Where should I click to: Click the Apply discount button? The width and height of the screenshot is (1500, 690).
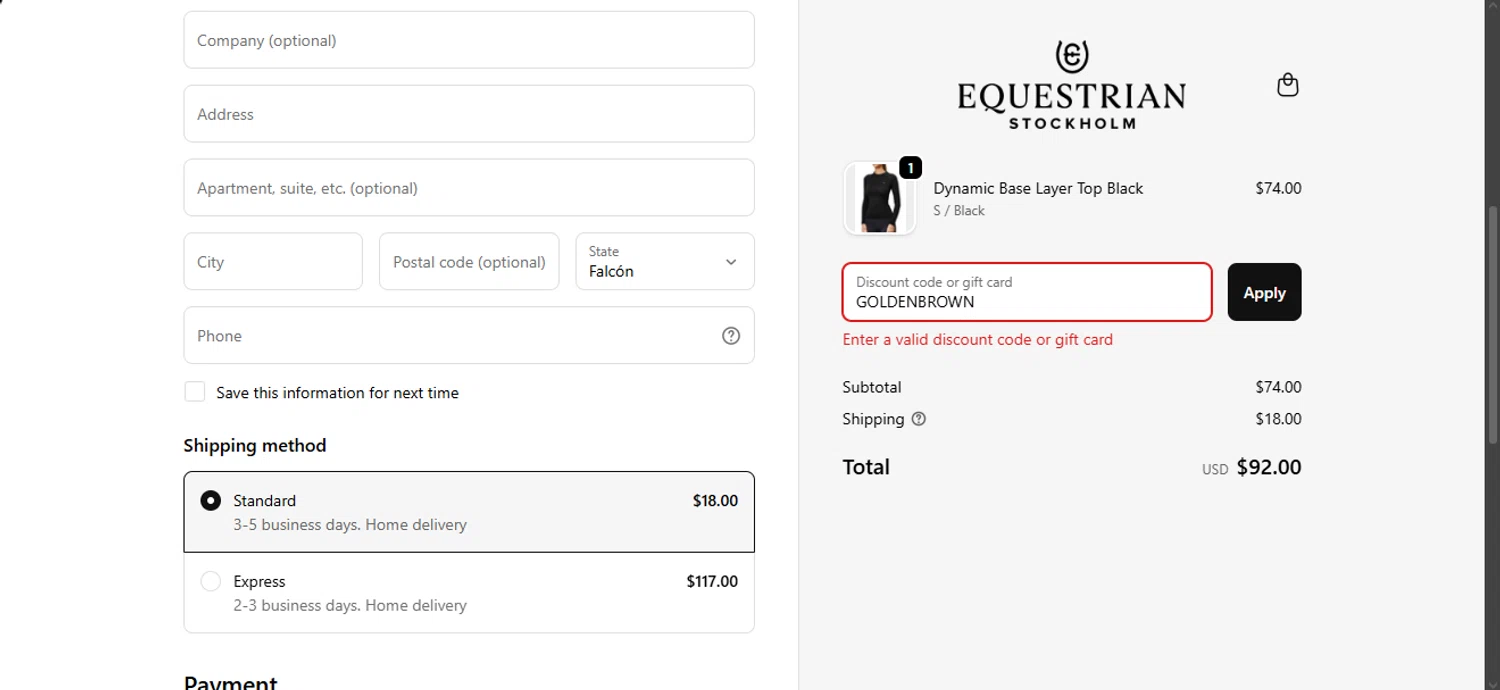(1264, 292)
